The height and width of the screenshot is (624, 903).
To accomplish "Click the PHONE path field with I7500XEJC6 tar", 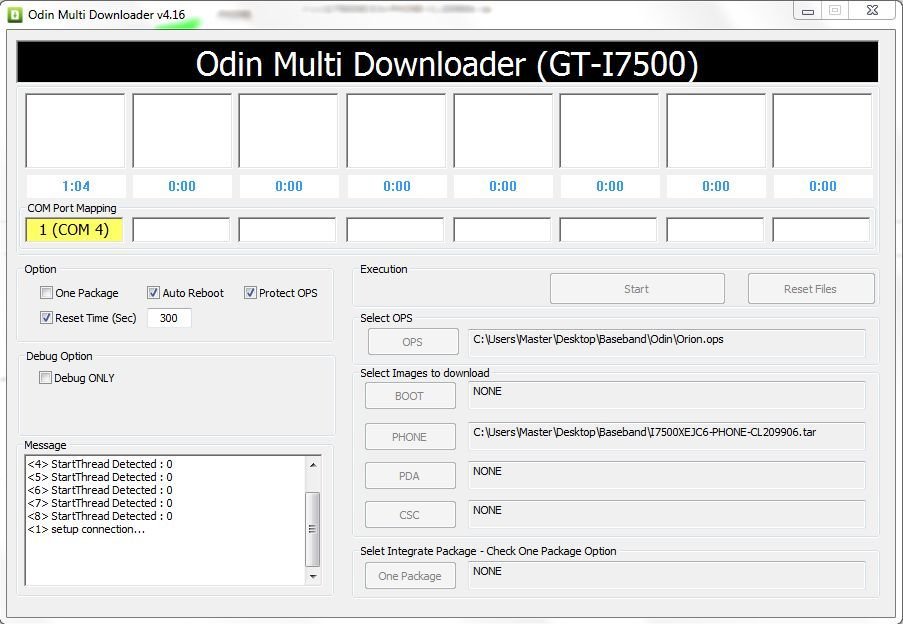I will pyautogui.click(x=667, y=436).
